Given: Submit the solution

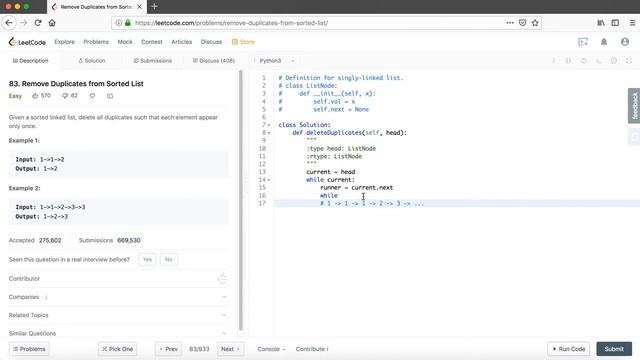Looking at the screenshot, I should coord(614,349).
